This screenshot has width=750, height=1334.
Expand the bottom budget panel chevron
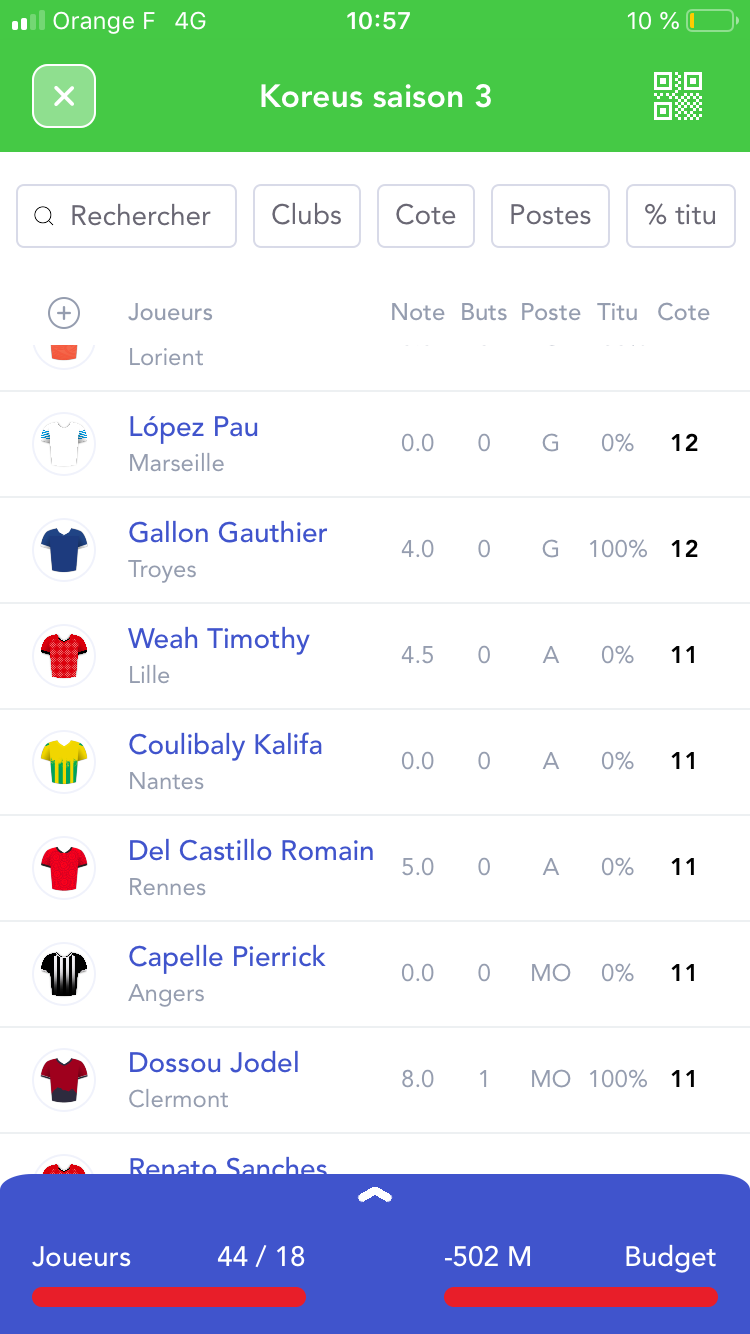(375, 1196)
